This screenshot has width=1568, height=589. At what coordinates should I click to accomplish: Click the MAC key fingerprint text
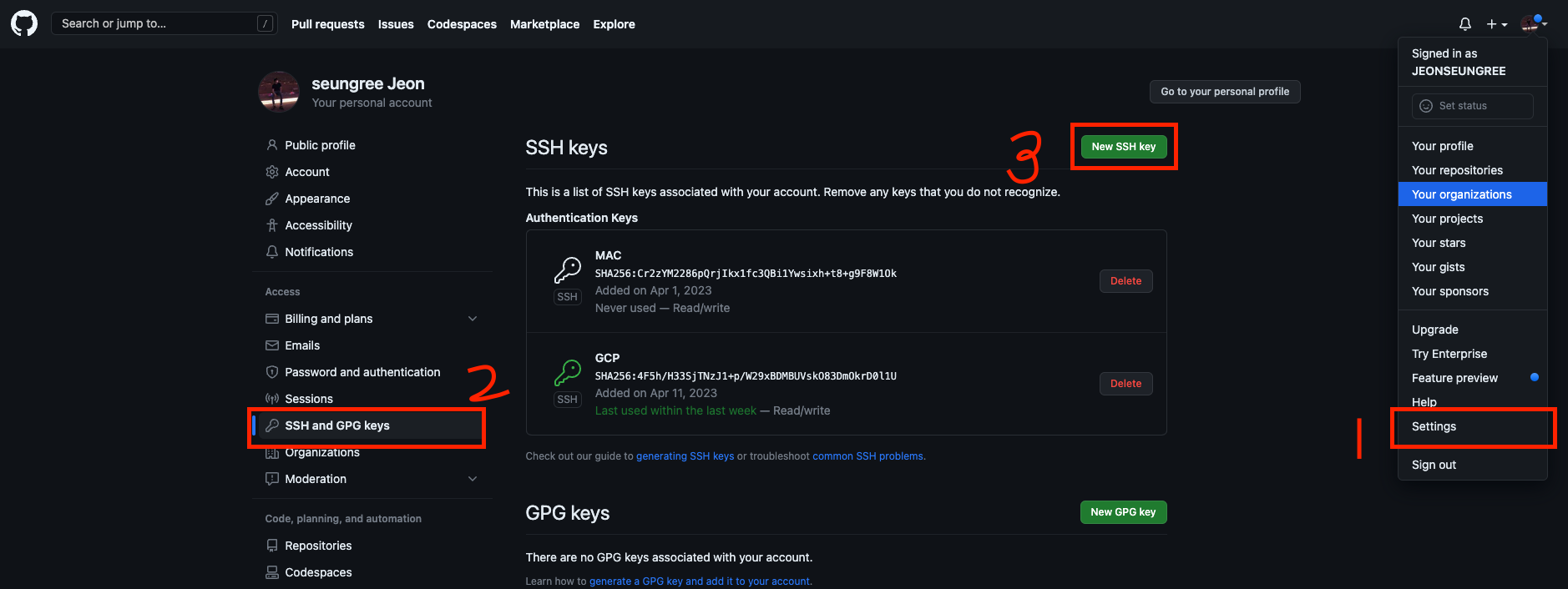click(x=746, y=274)
